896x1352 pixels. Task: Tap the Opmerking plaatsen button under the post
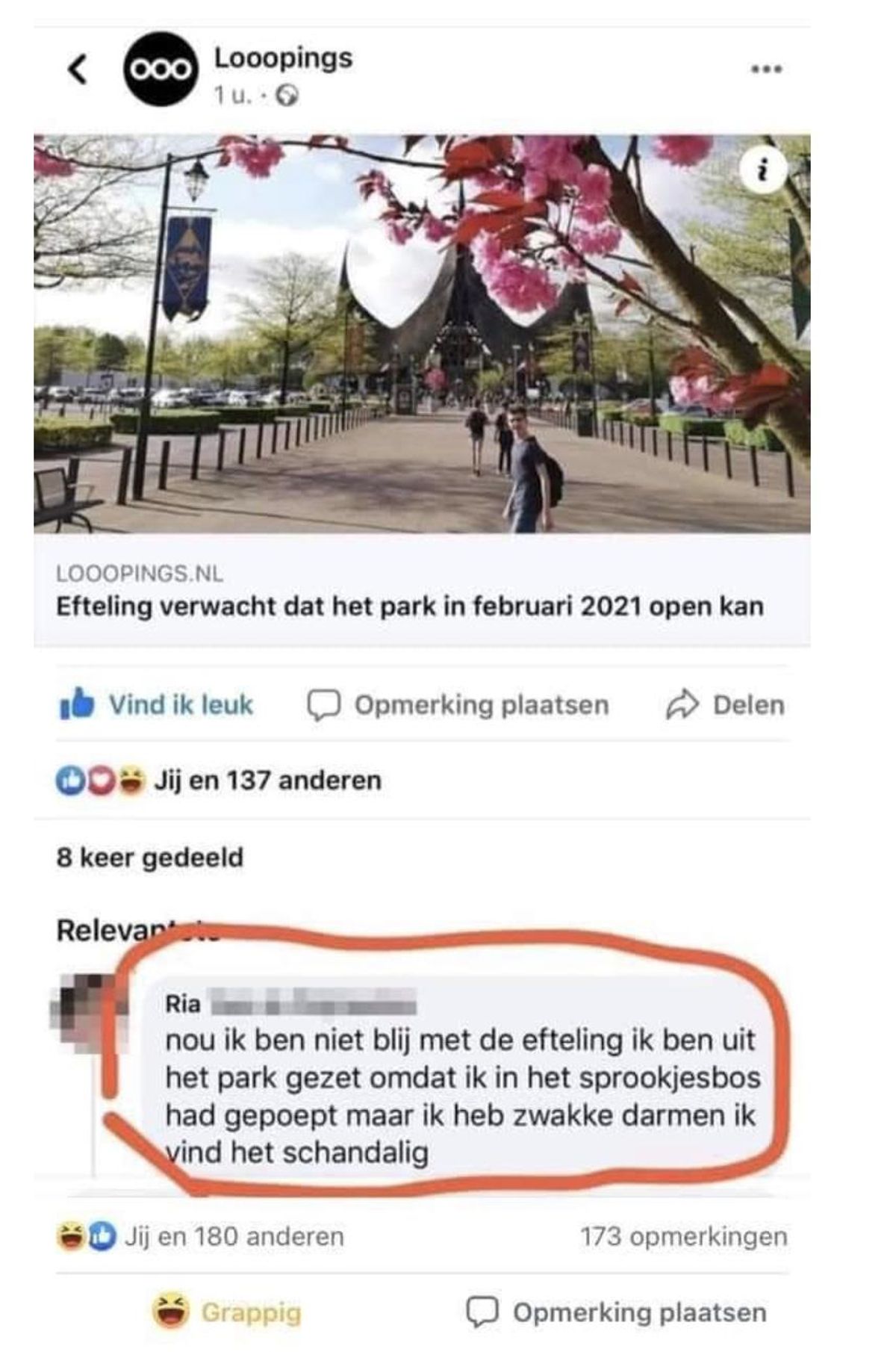pos(458,704)
